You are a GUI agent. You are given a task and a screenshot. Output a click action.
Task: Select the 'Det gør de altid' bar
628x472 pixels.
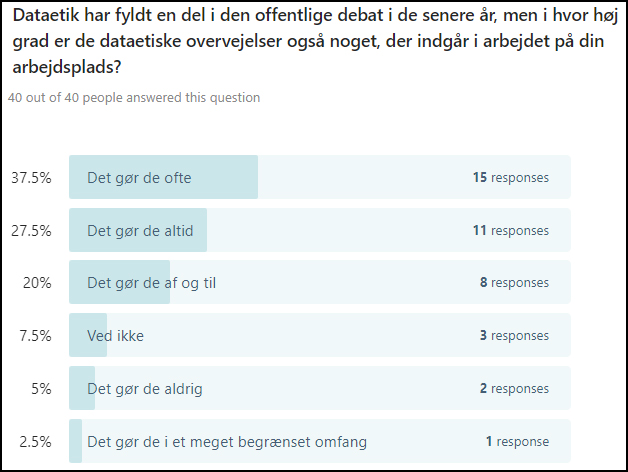pos(320,230)
